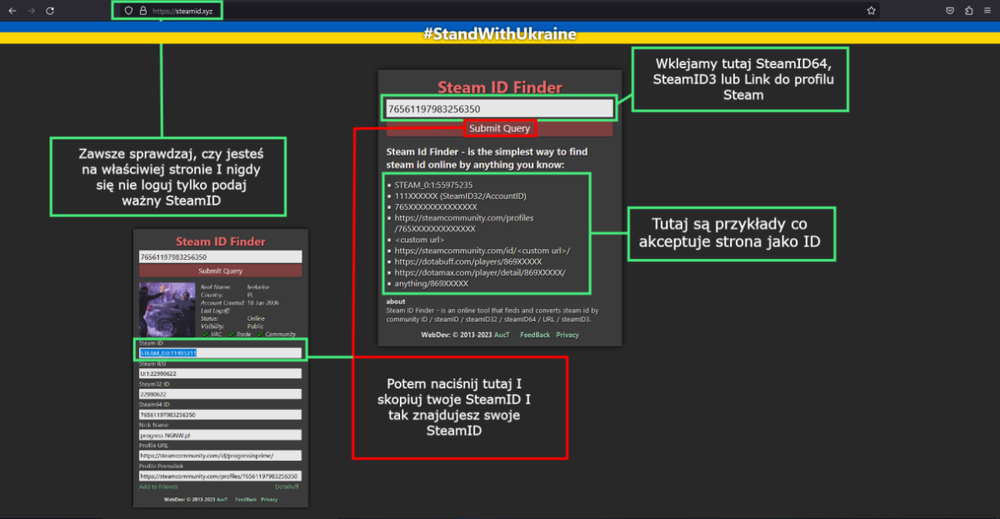This screenshot has width=1000, height=519.
Task: Click the Profile Permalink field
Action: pyautogui.click(x=220, y=476)
